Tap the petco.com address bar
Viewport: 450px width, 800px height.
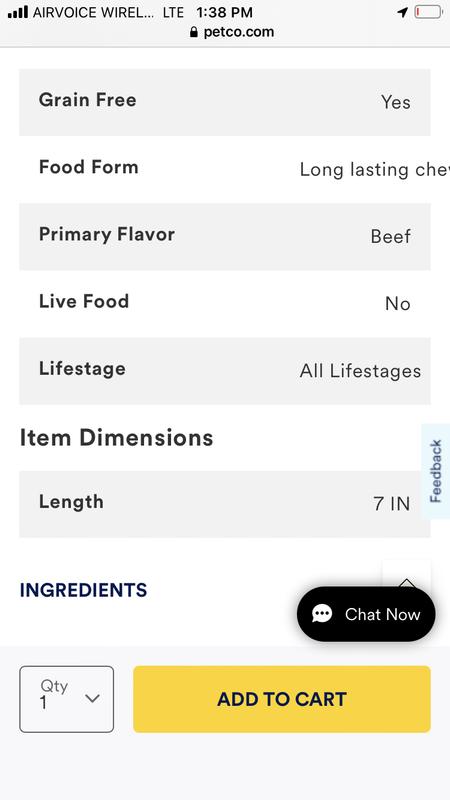[232, 32]
